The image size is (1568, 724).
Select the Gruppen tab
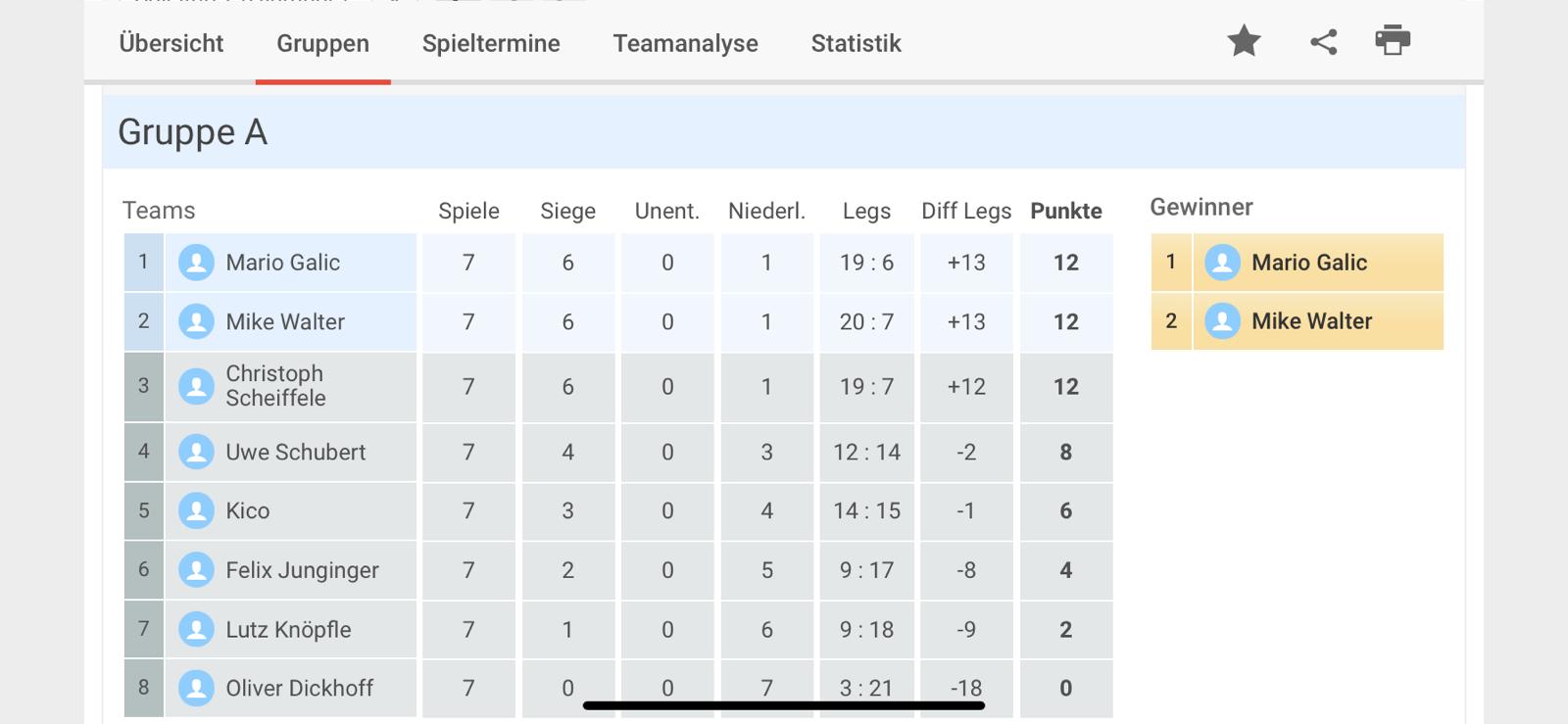pos(323,43)
